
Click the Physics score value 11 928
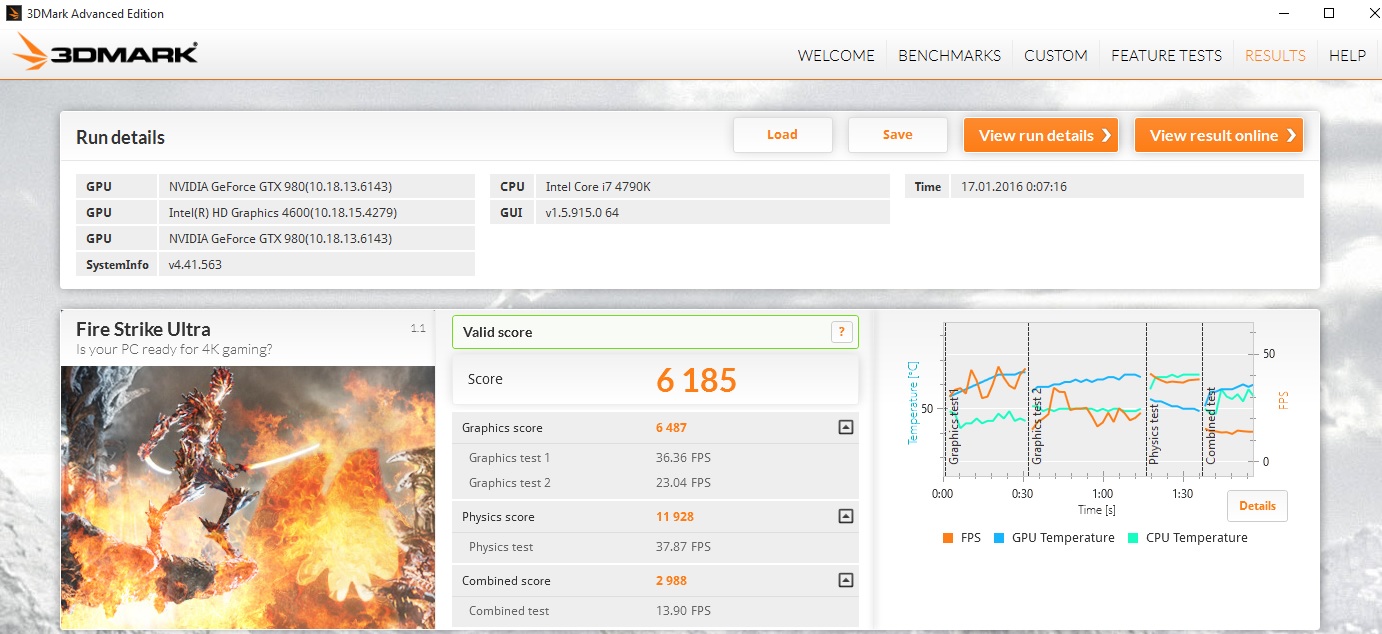(x=675, y=517)
